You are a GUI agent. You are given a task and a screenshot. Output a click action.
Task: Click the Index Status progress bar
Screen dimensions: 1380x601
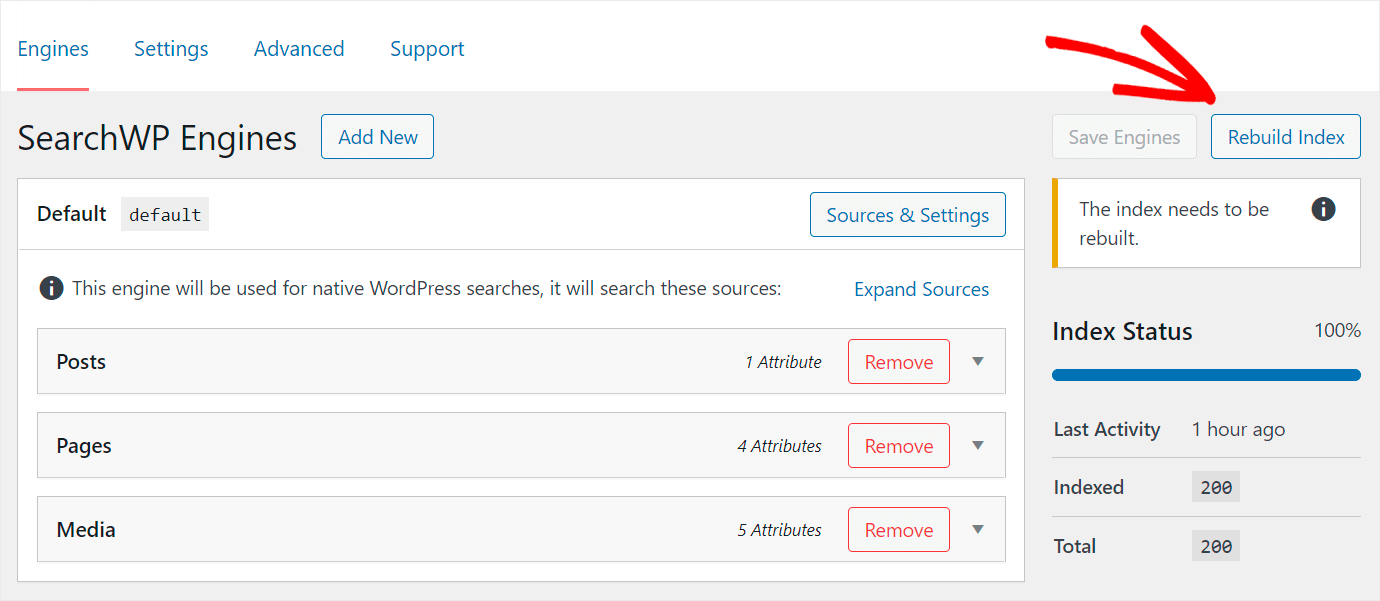coord(1206,375)
